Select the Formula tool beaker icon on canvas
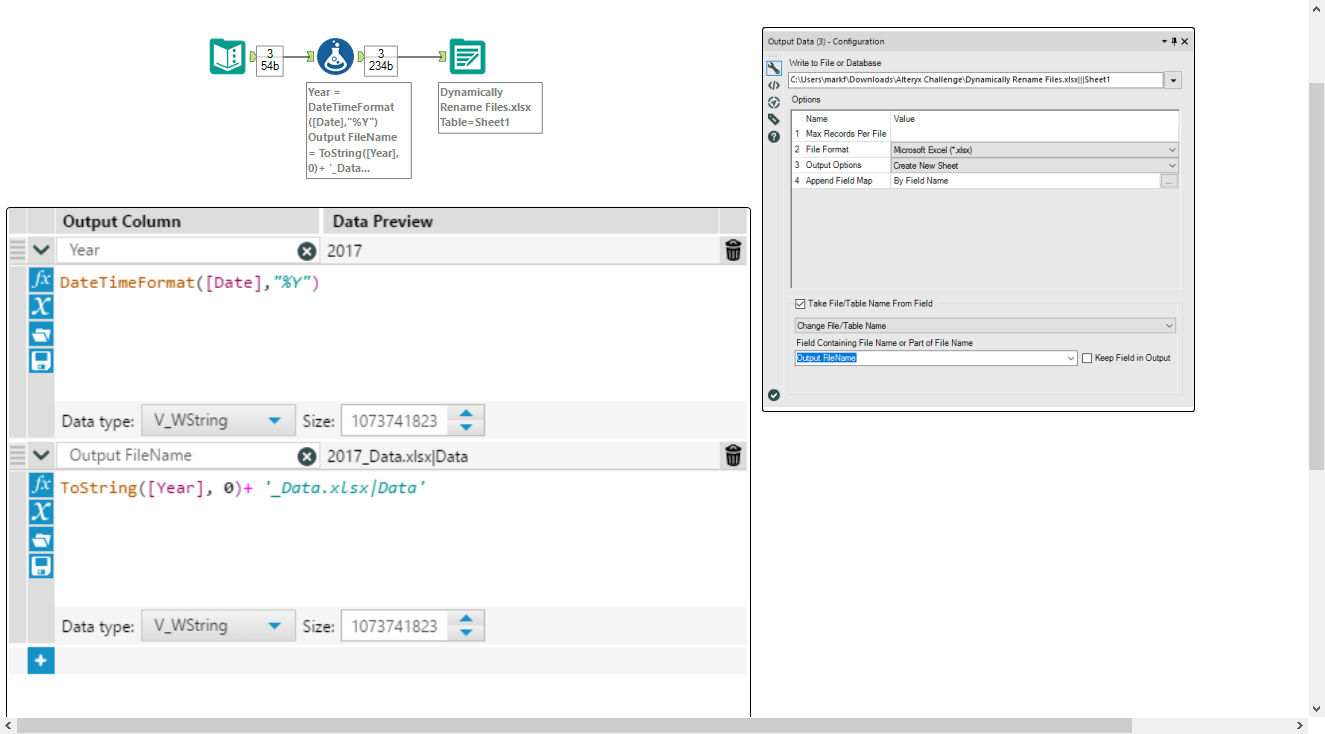Screen dimensions: 1325x734 [336, 56]
